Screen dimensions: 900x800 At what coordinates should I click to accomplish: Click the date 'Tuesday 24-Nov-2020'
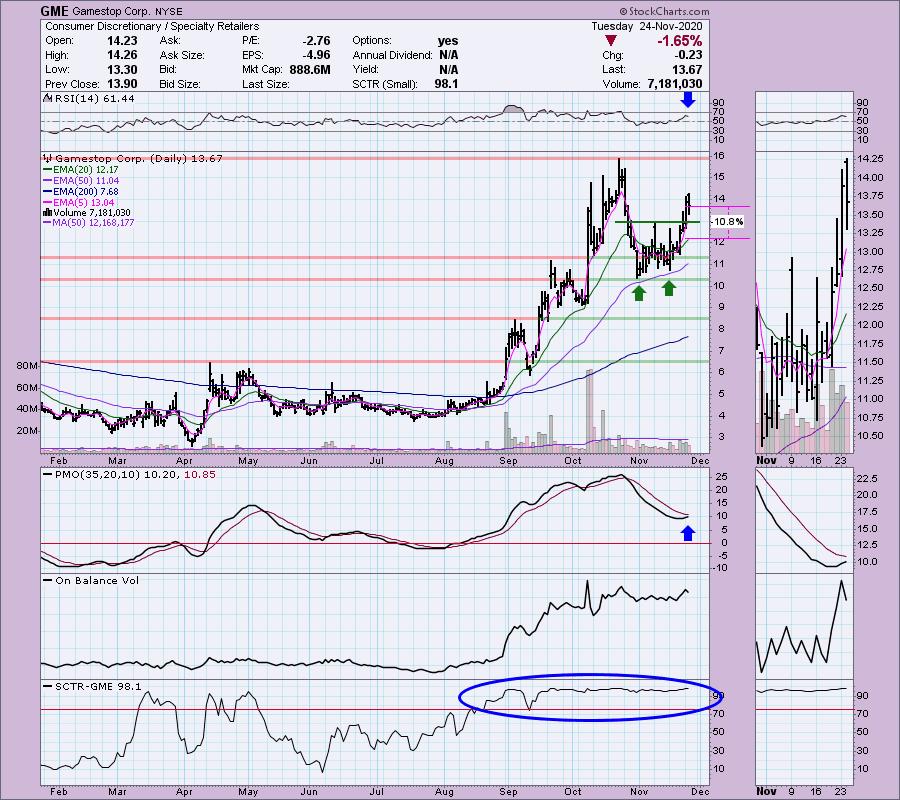pos(647,26)
